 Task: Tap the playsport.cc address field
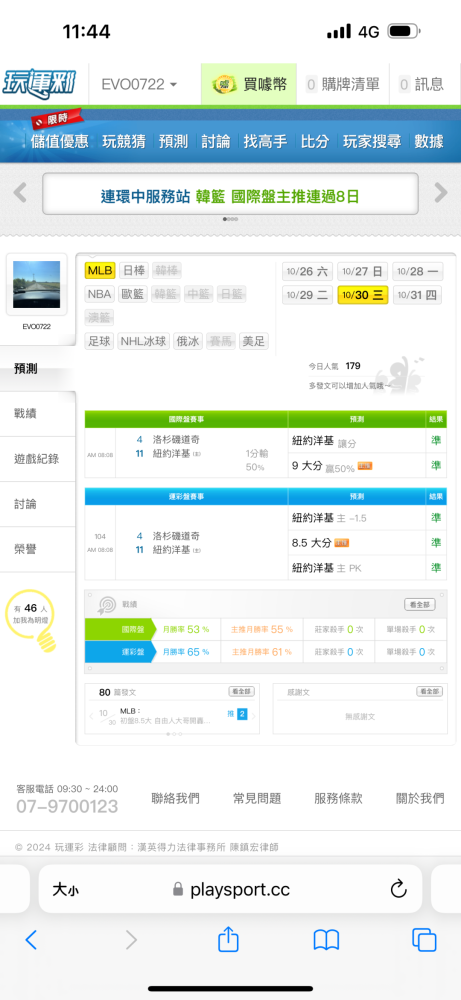tap(231, 889)
